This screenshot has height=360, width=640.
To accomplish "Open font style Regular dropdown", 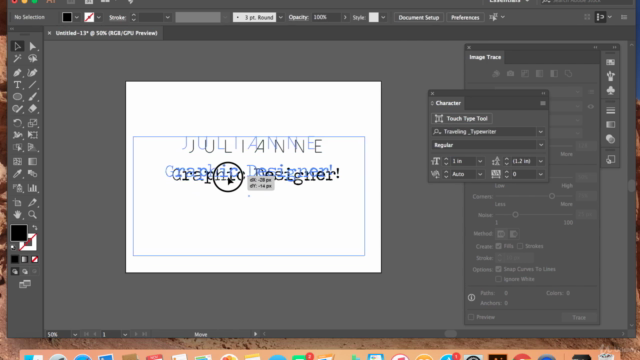I will tap(540, 145).
